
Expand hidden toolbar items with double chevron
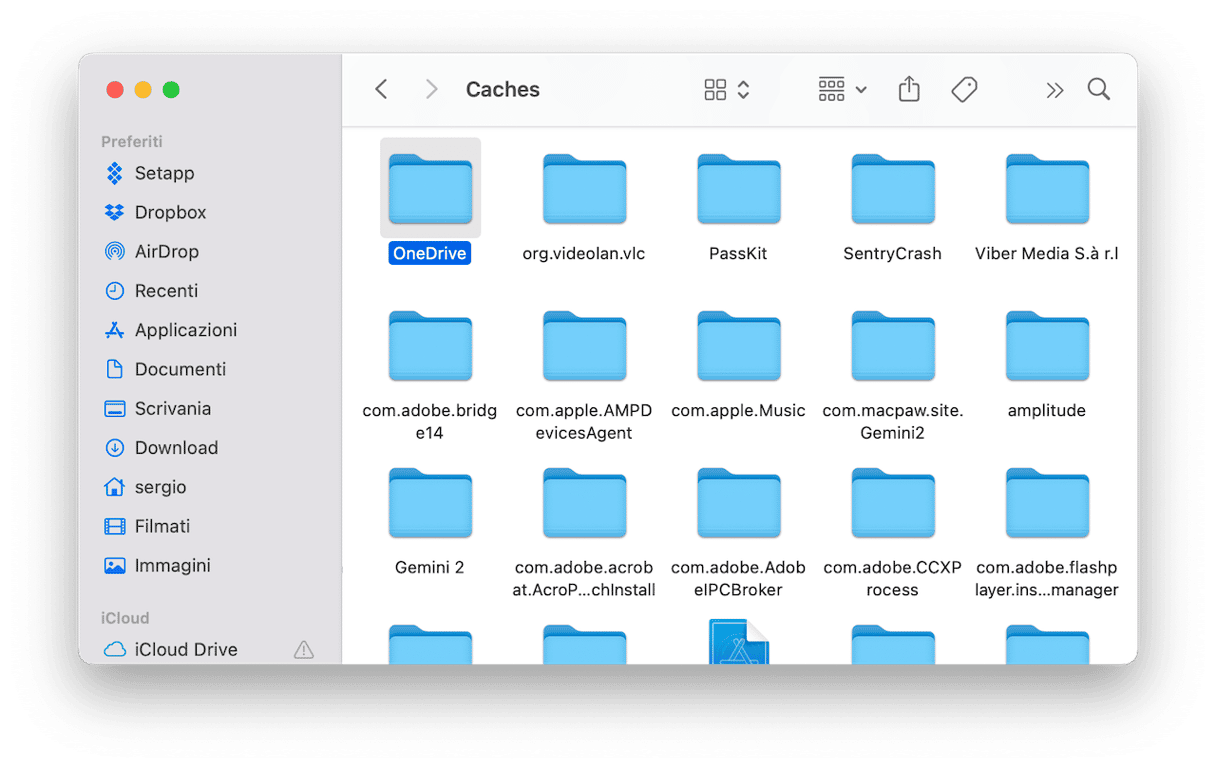(1054, 90)
